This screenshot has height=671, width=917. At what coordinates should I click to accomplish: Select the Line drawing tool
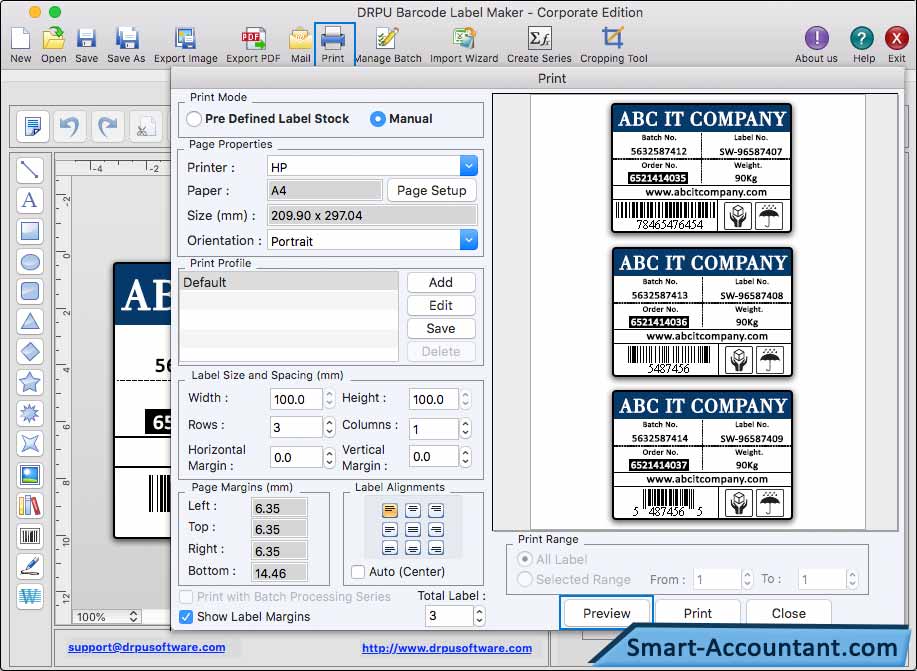pos(30,170)
